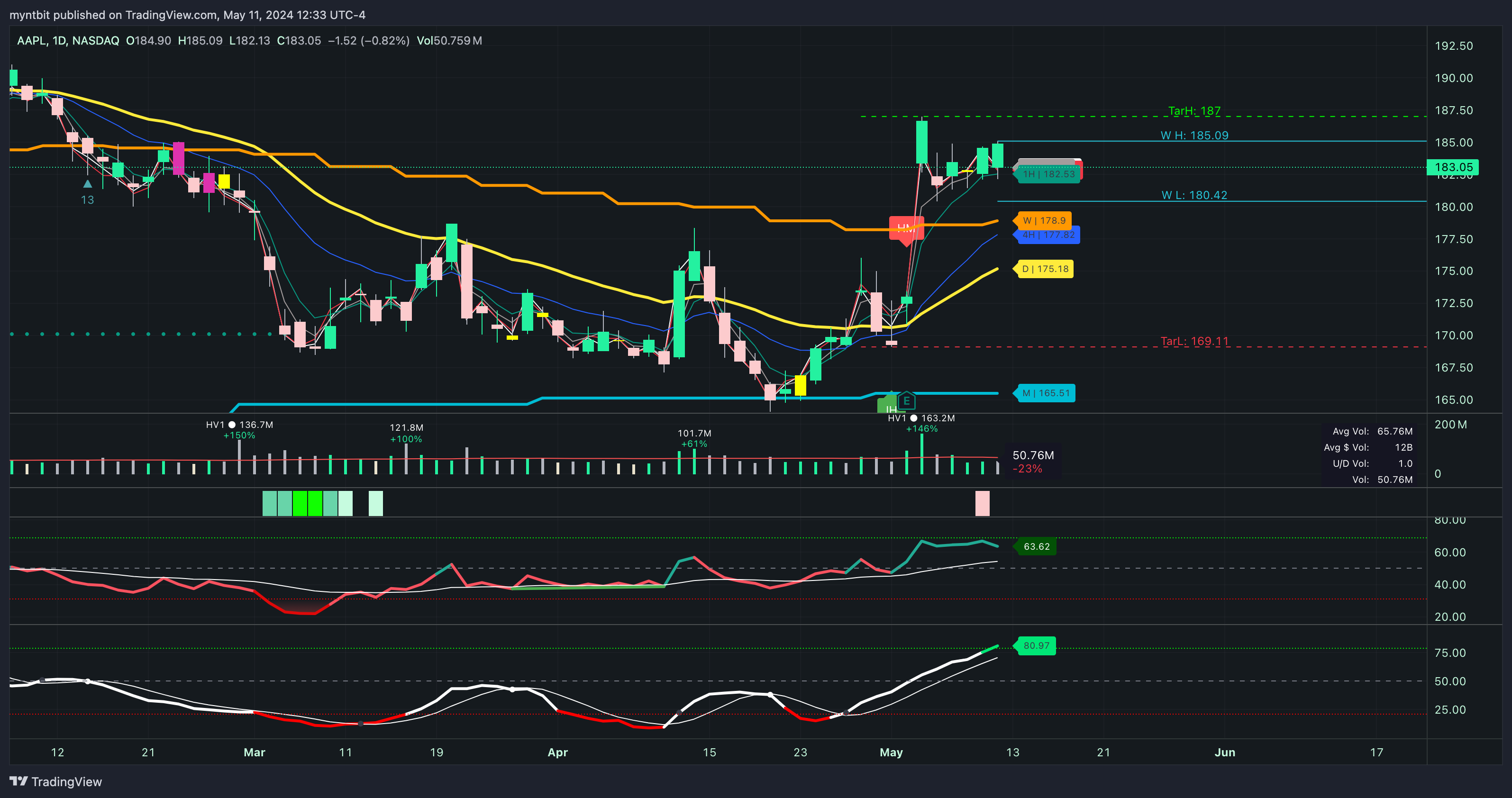1512x798 pixels.
Task: Click the O184.90 open value
Action: click(x=148, y=40)
